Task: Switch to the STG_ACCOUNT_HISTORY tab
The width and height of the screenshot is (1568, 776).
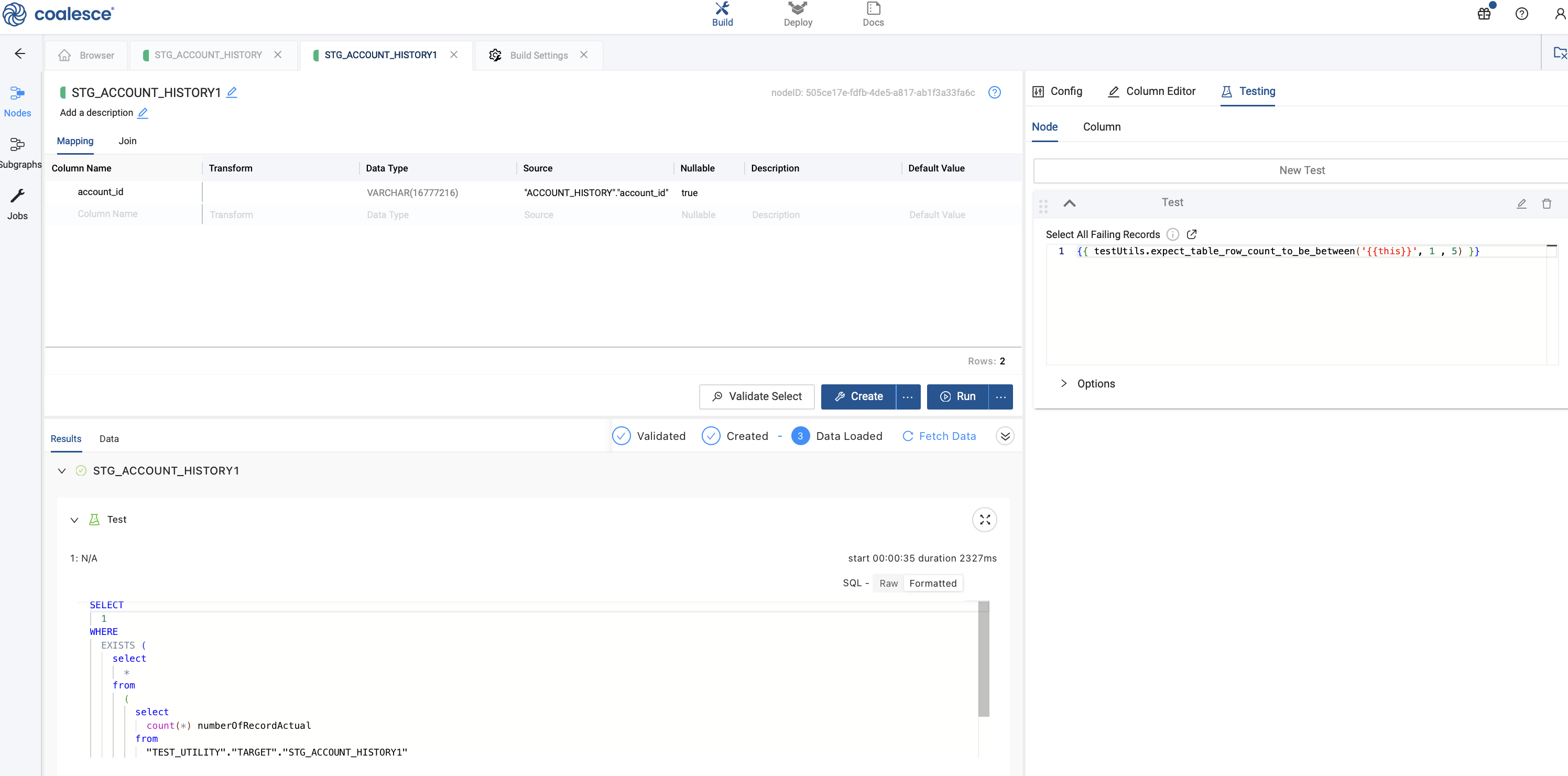Action: tap(208, 55)
